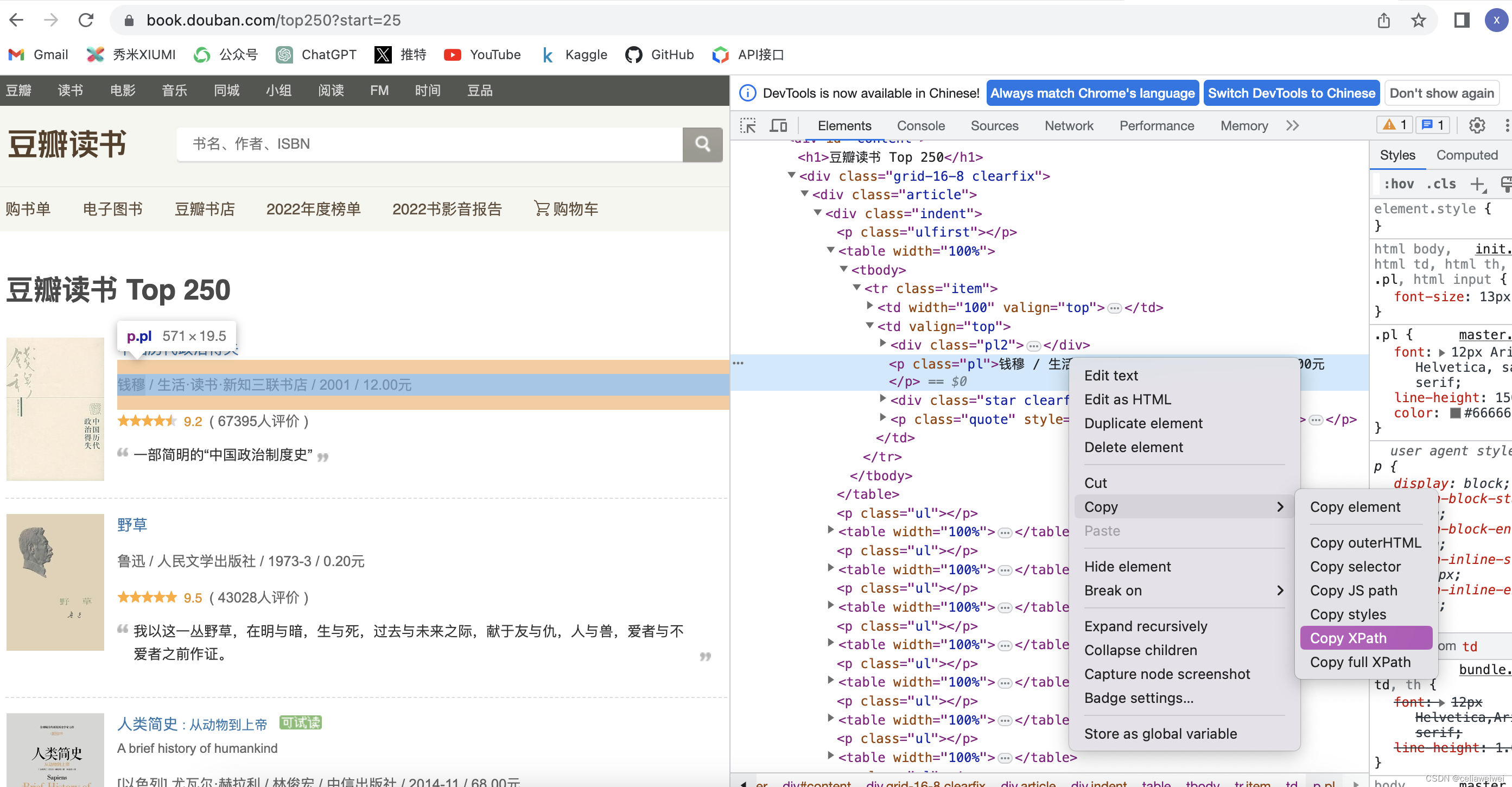Open the browser side panel icon

coord(1461,21)
